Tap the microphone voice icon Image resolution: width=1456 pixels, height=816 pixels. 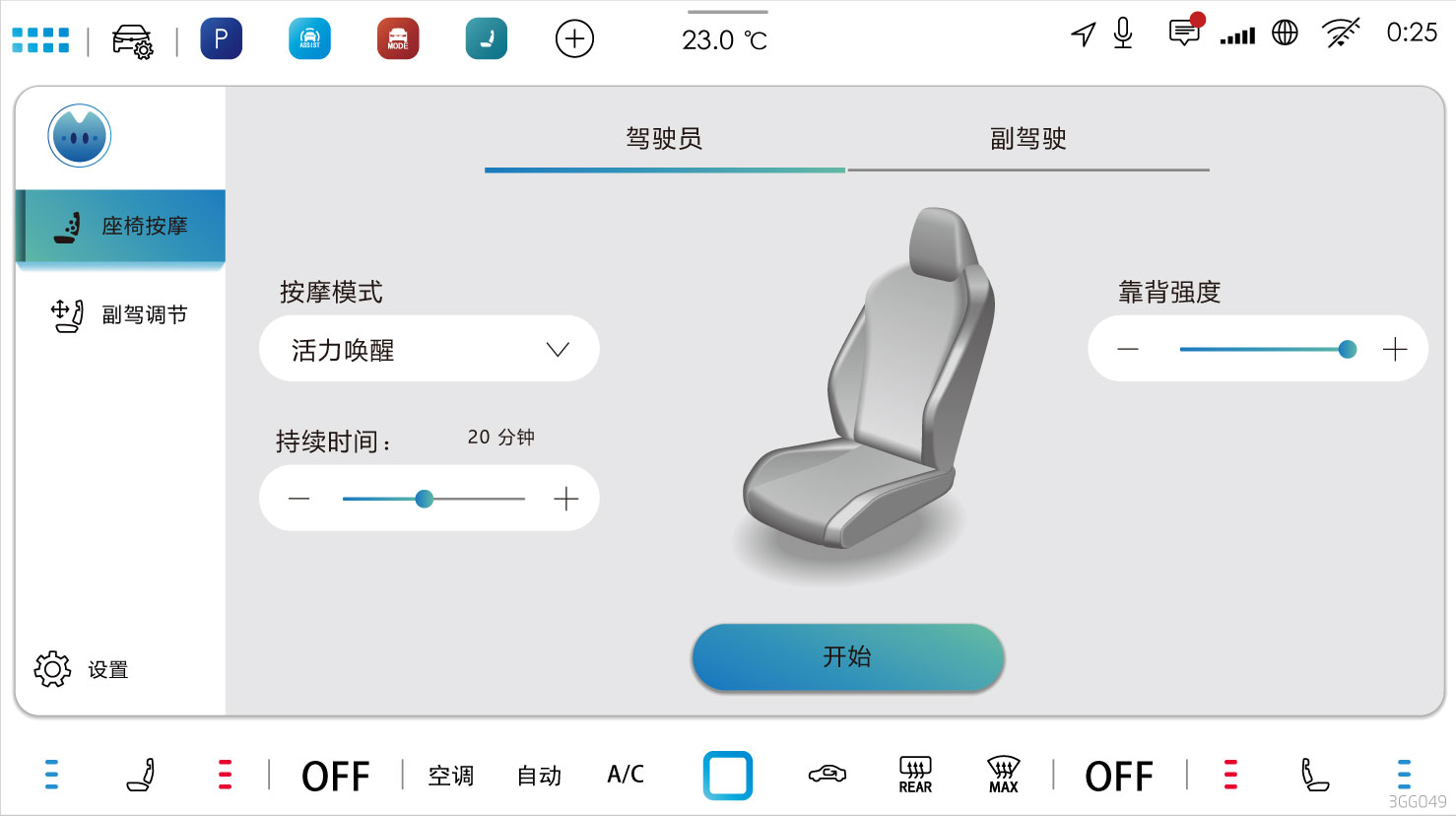coord(1123,34)
